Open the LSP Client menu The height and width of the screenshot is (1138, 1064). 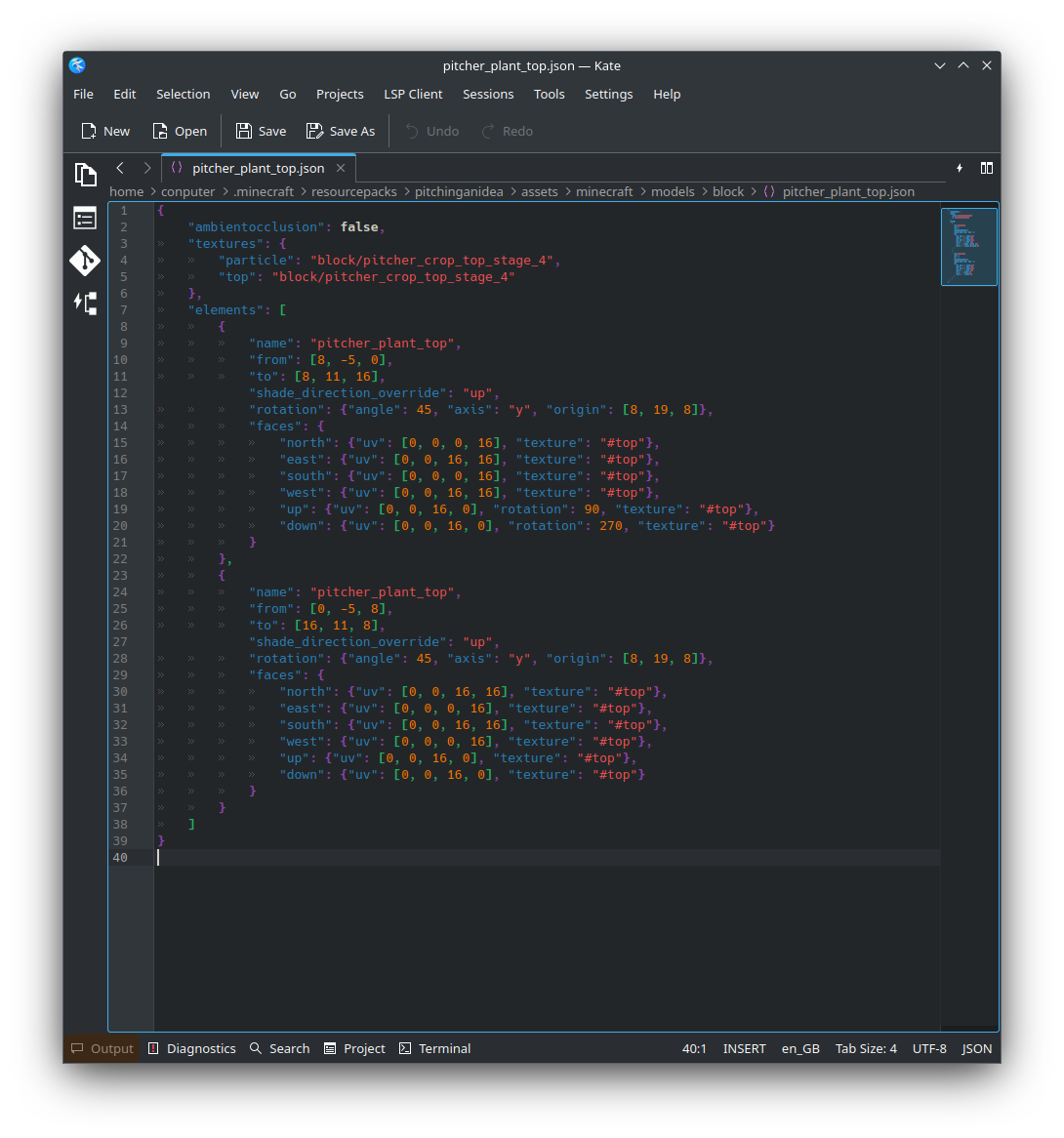click(x=413, y=95)
